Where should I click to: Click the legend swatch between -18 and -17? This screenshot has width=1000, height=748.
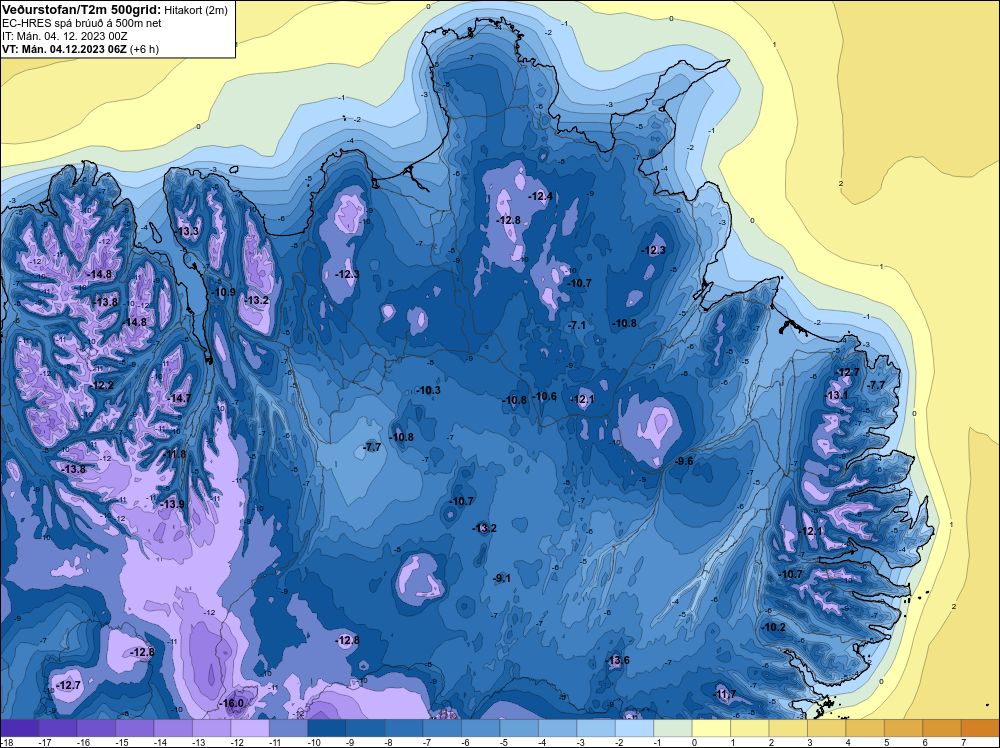click(20, 728)
